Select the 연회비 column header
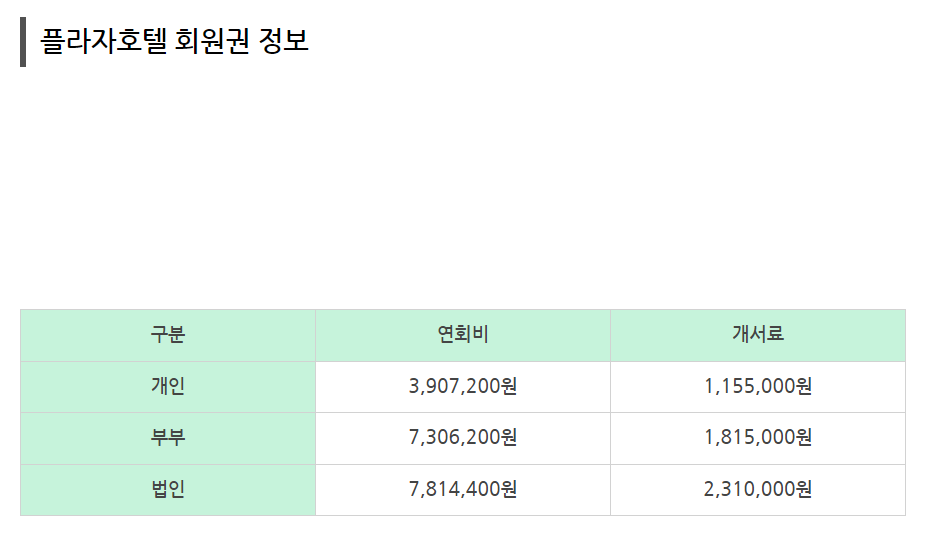Image resolution: width=925 pixels, height=545 pixels. coord(463,335)
